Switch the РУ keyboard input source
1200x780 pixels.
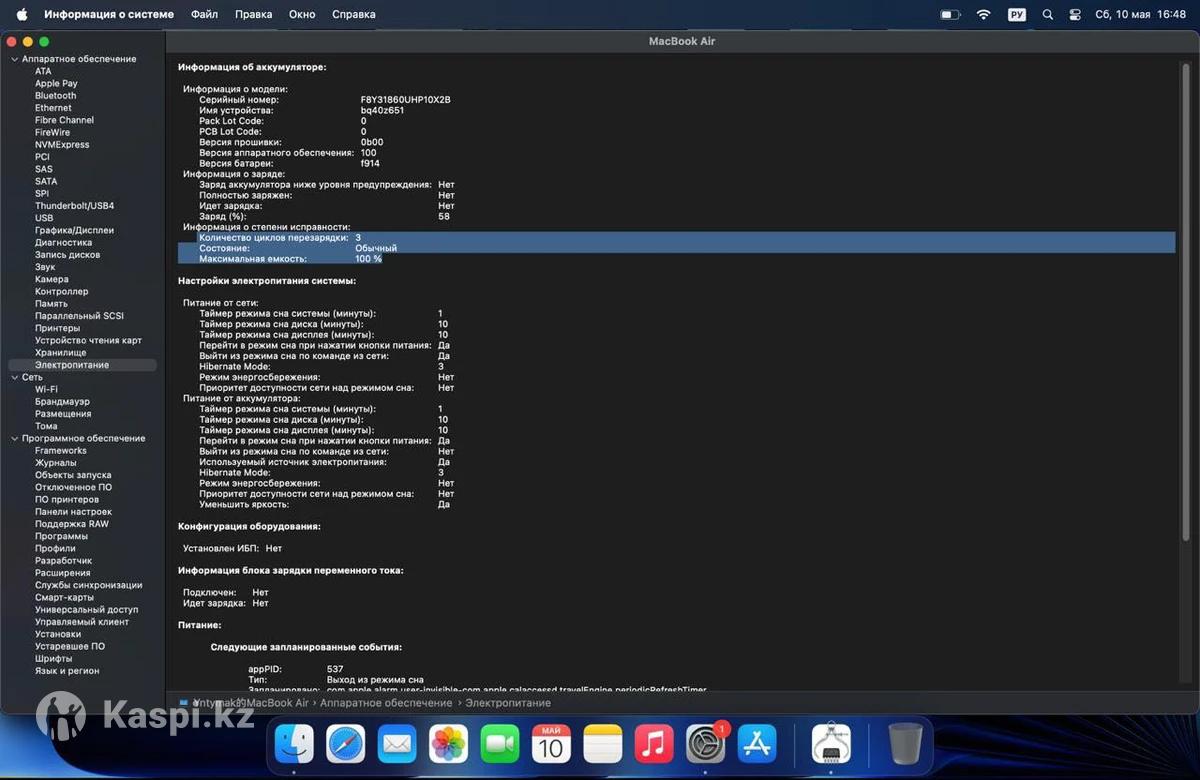tap(1017, 15)
